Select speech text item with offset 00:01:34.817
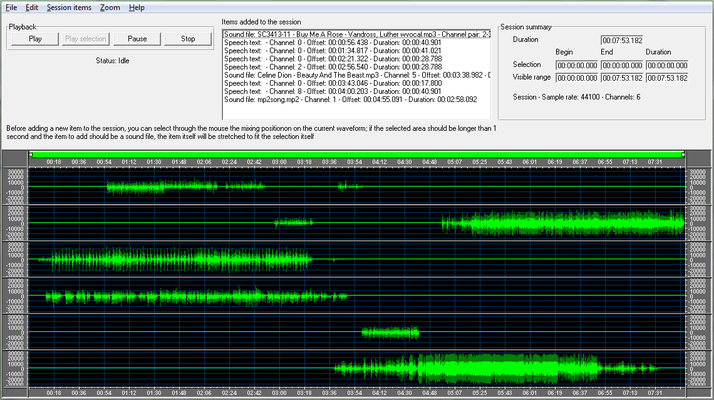This screenshot has height=400, width=714. pyautogui.click(x=357, y=51)
